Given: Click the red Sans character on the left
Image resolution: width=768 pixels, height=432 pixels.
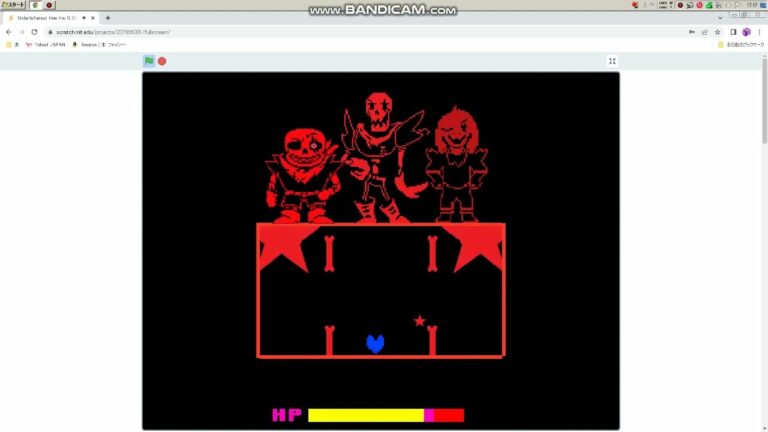Looking at the screenshot, I should 304,175.
